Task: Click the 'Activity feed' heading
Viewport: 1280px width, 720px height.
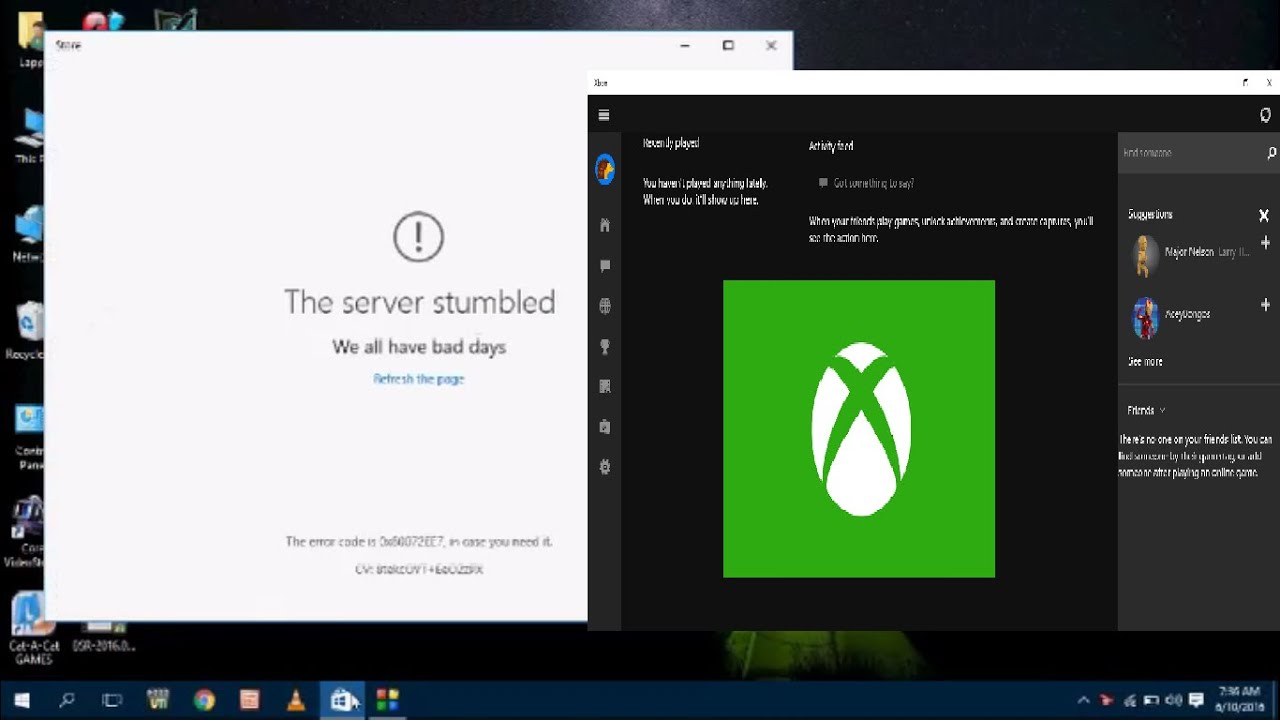Action: click(831, 147)
